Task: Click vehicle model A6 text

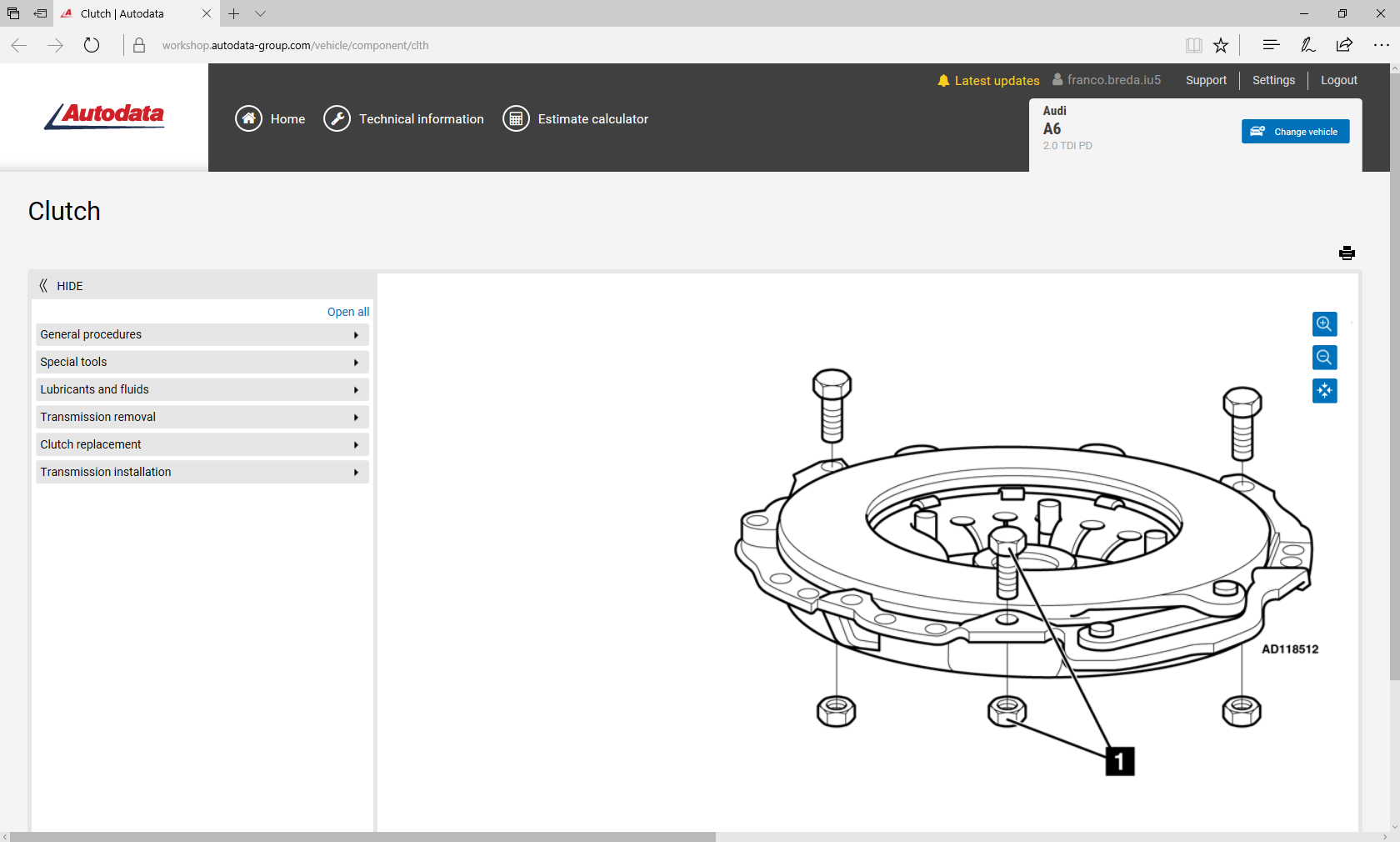Action: [x=1052, y=128]
